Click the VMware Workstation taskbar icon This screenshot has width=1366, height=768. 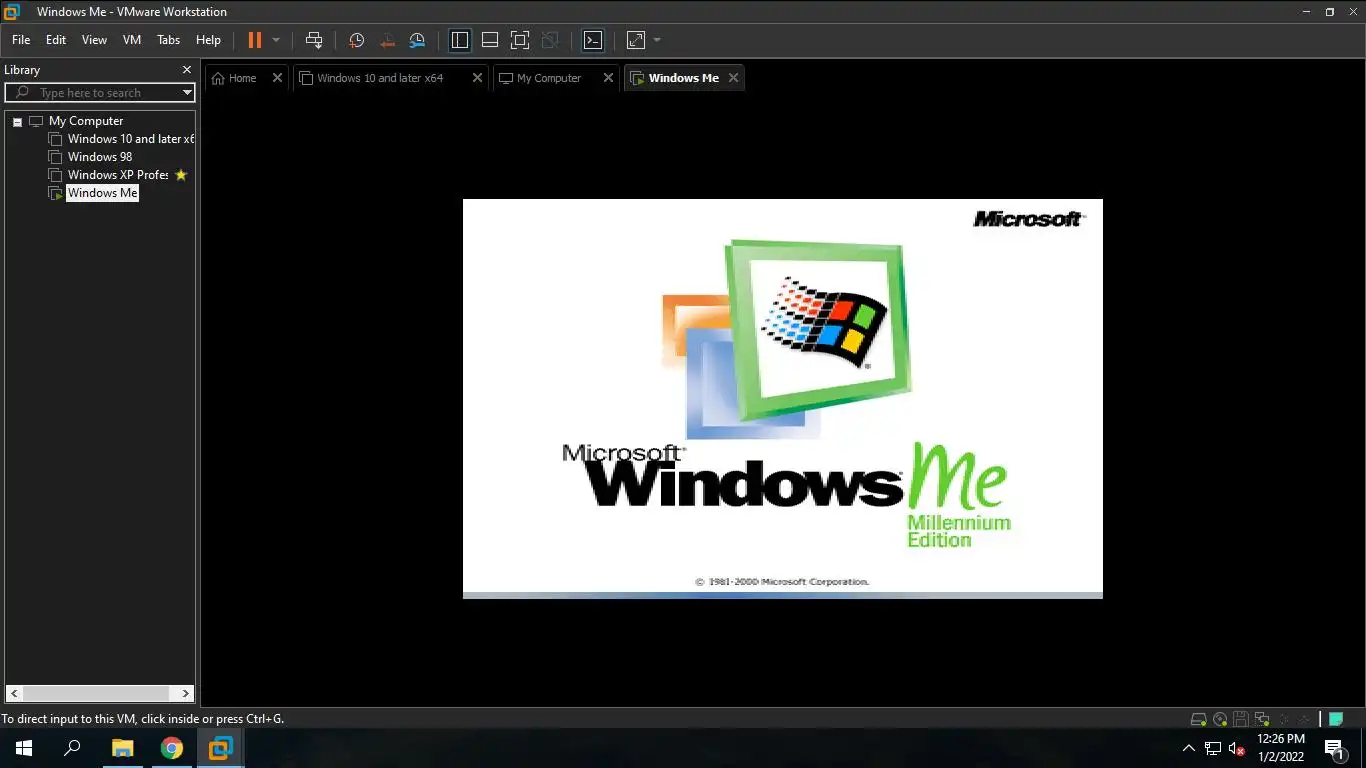click(x=221, y=748)
